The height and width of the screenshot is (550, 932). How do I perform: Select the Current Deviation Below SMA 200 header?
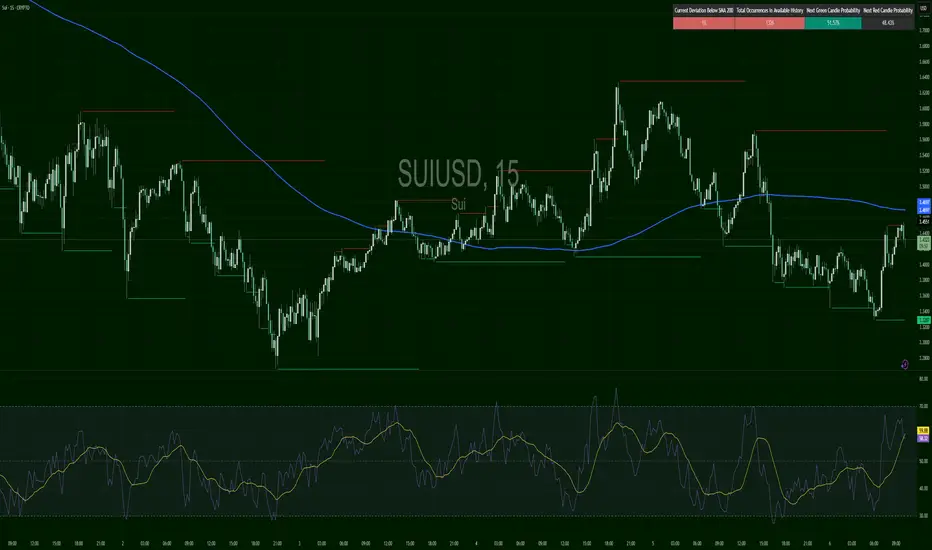coord(704,10)
